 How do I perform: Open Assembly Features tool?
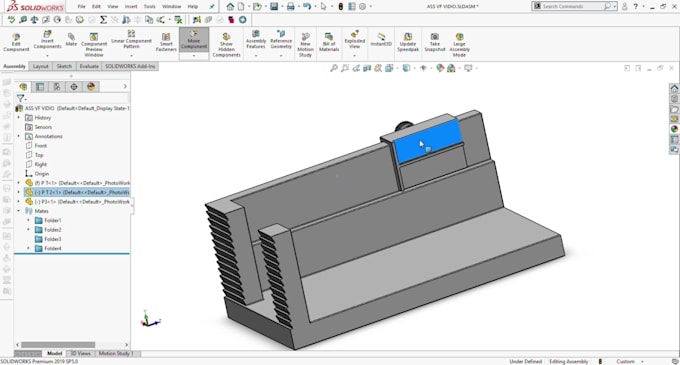pyautogui.click(x=256, y=39)
